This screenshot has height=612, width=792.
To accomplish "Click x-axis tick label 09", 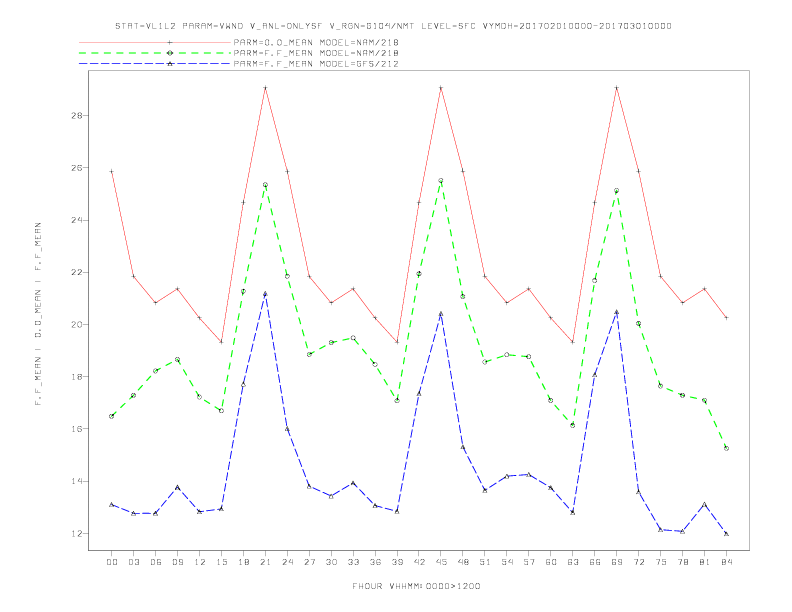I will (177, 562).
